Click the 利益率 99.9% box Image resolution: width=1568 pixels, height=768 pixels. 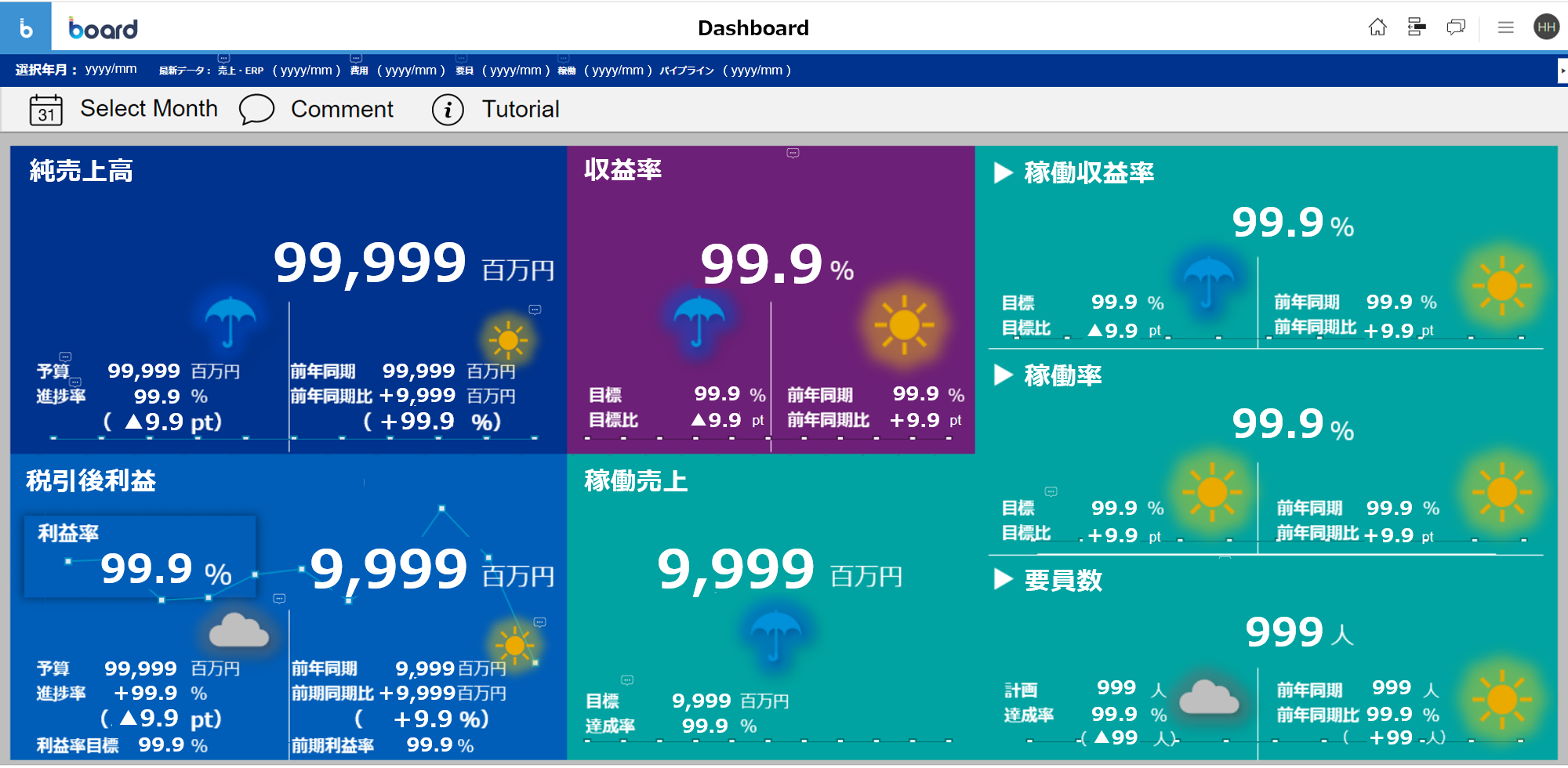(x=140, y=557)
